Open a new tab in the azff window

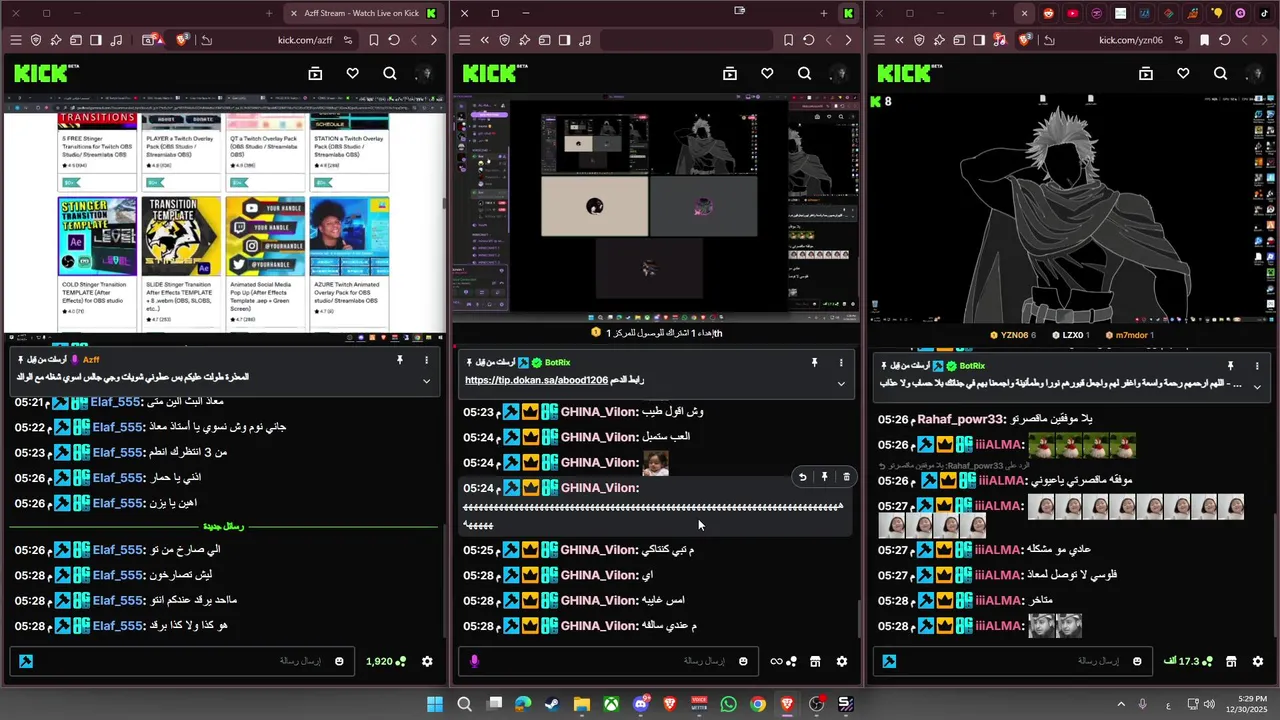pos(269,13)
